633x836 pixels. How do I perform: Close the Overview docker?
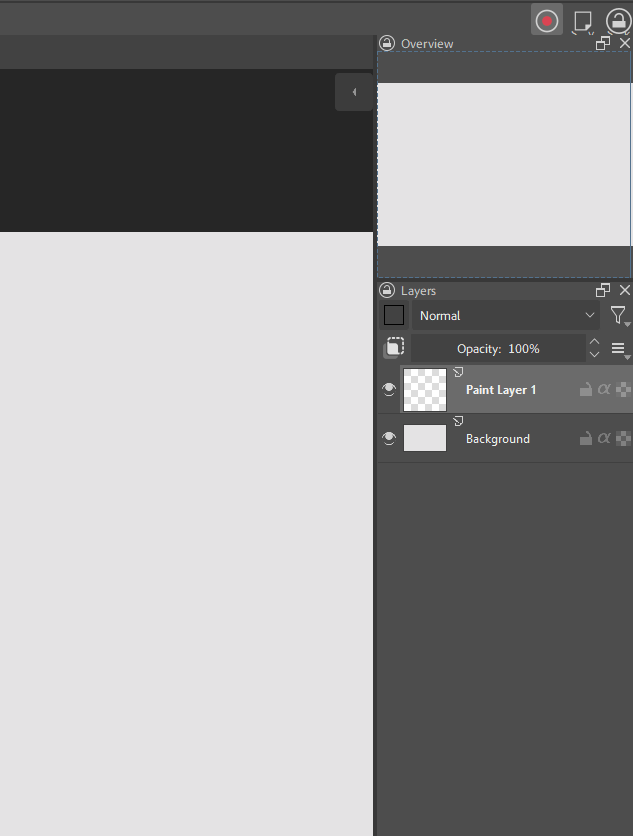[x=624, y=43]
